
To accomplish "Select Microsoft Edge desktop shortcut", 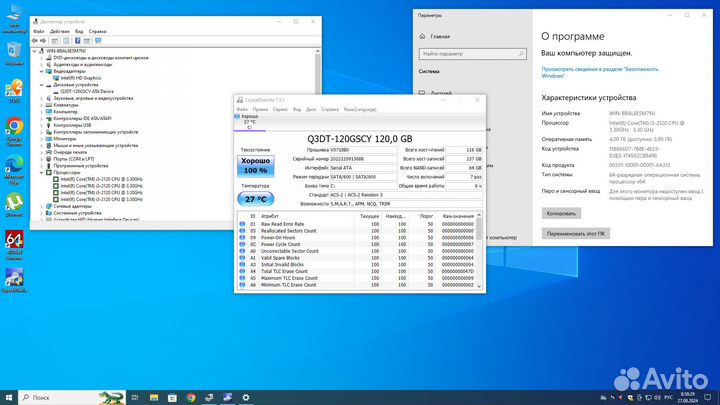I will [14, 170].
